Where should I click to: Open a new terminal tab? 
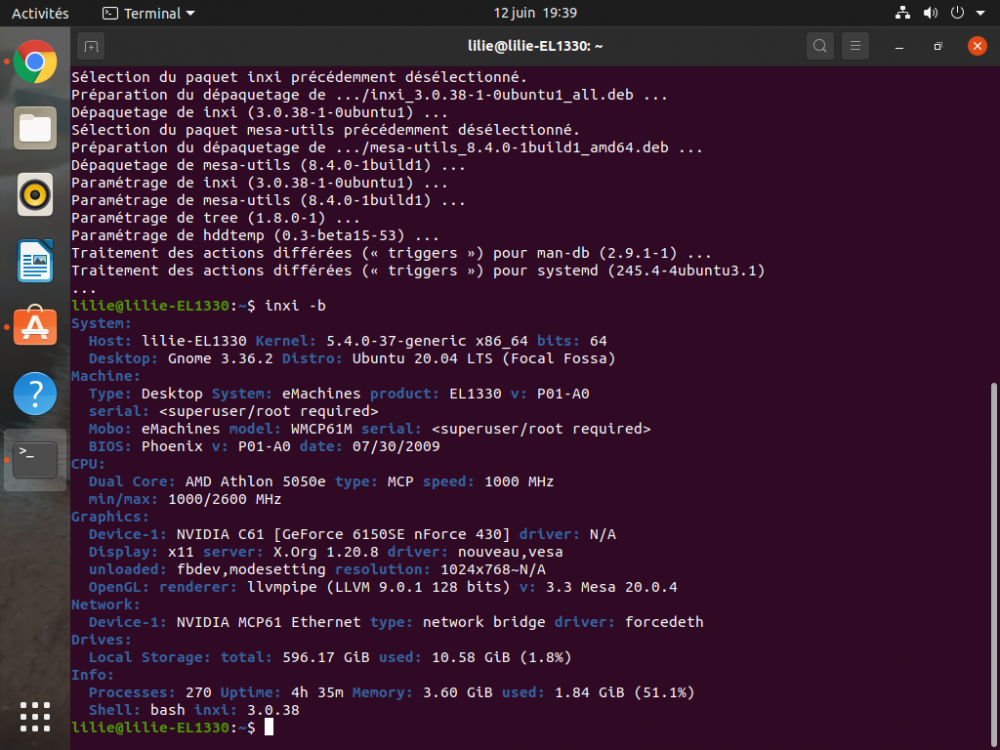click(x=91, y=46)
